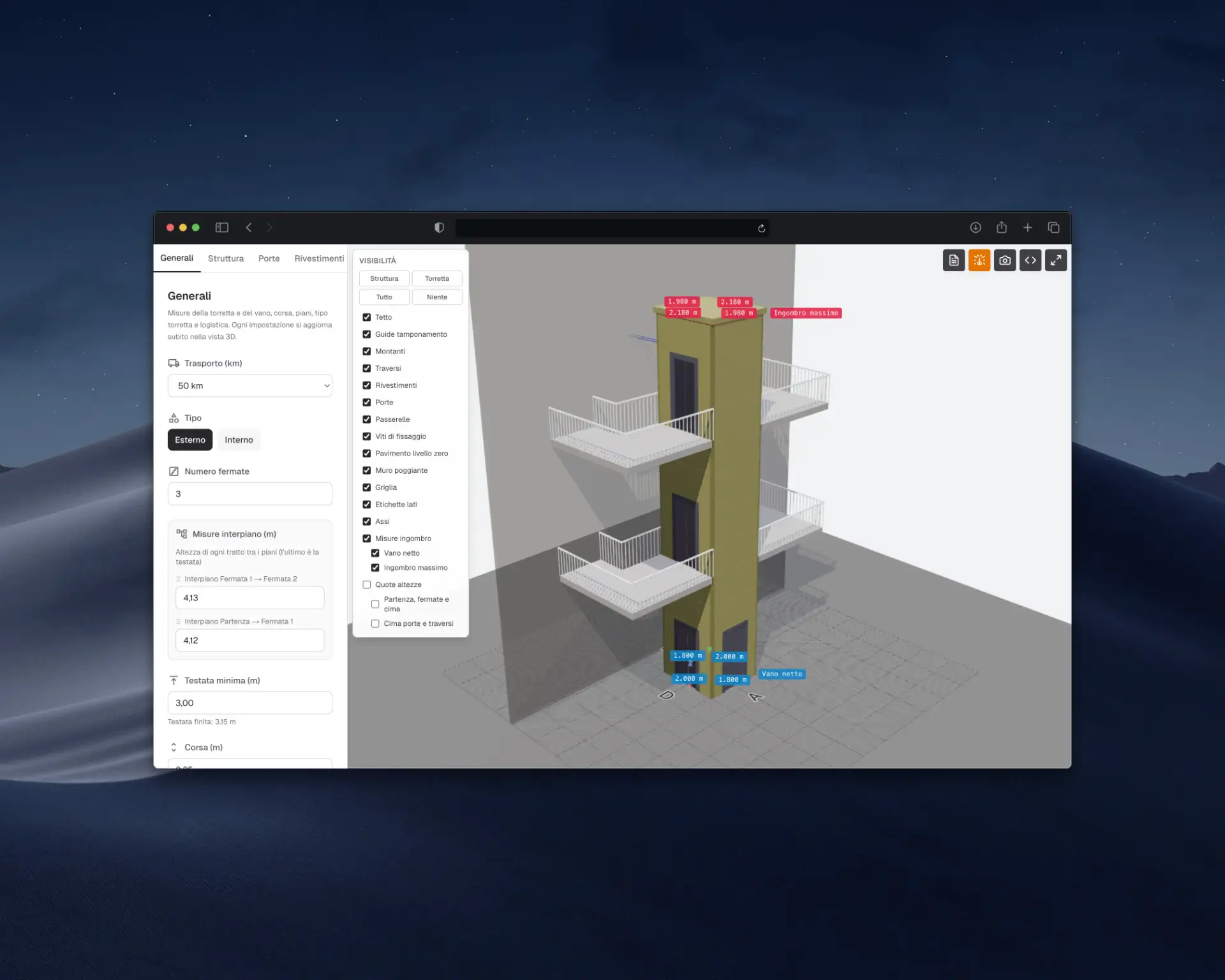Screen dimensions: 1225x980
Task: Disable the Passerelle checkbox
Action: point(367,419)
